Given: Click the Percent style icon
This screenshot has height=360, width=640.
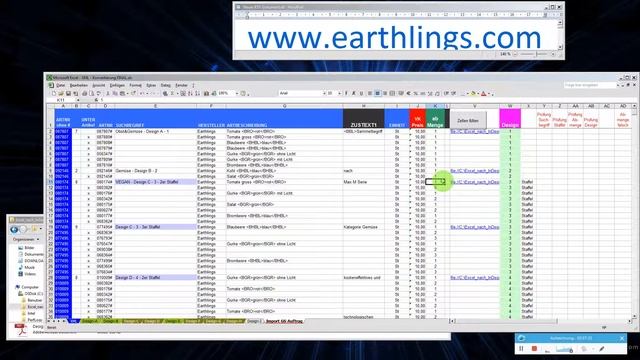Looking at the screenshot, I should (x=416, y=93).
